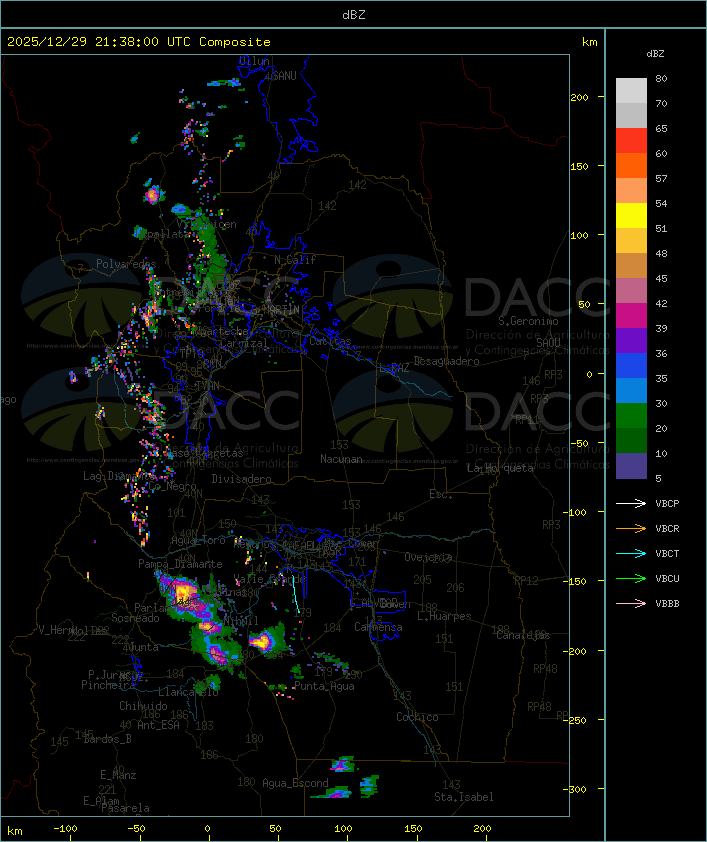Click the Sosneado map label
Image resolution: width=707 pixels, height=842 pixels.
[x=135, y=618]
